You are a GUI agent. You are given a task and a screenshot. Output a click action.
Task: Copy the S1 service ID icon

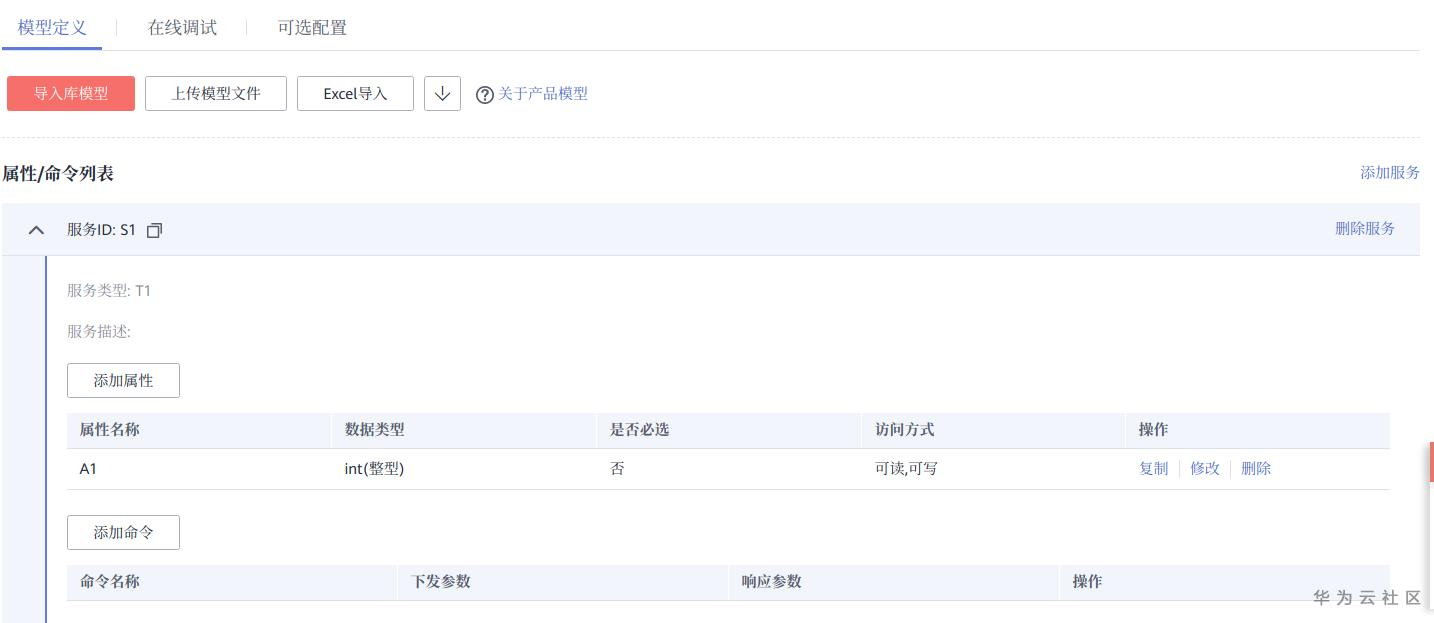click(154, 230)
